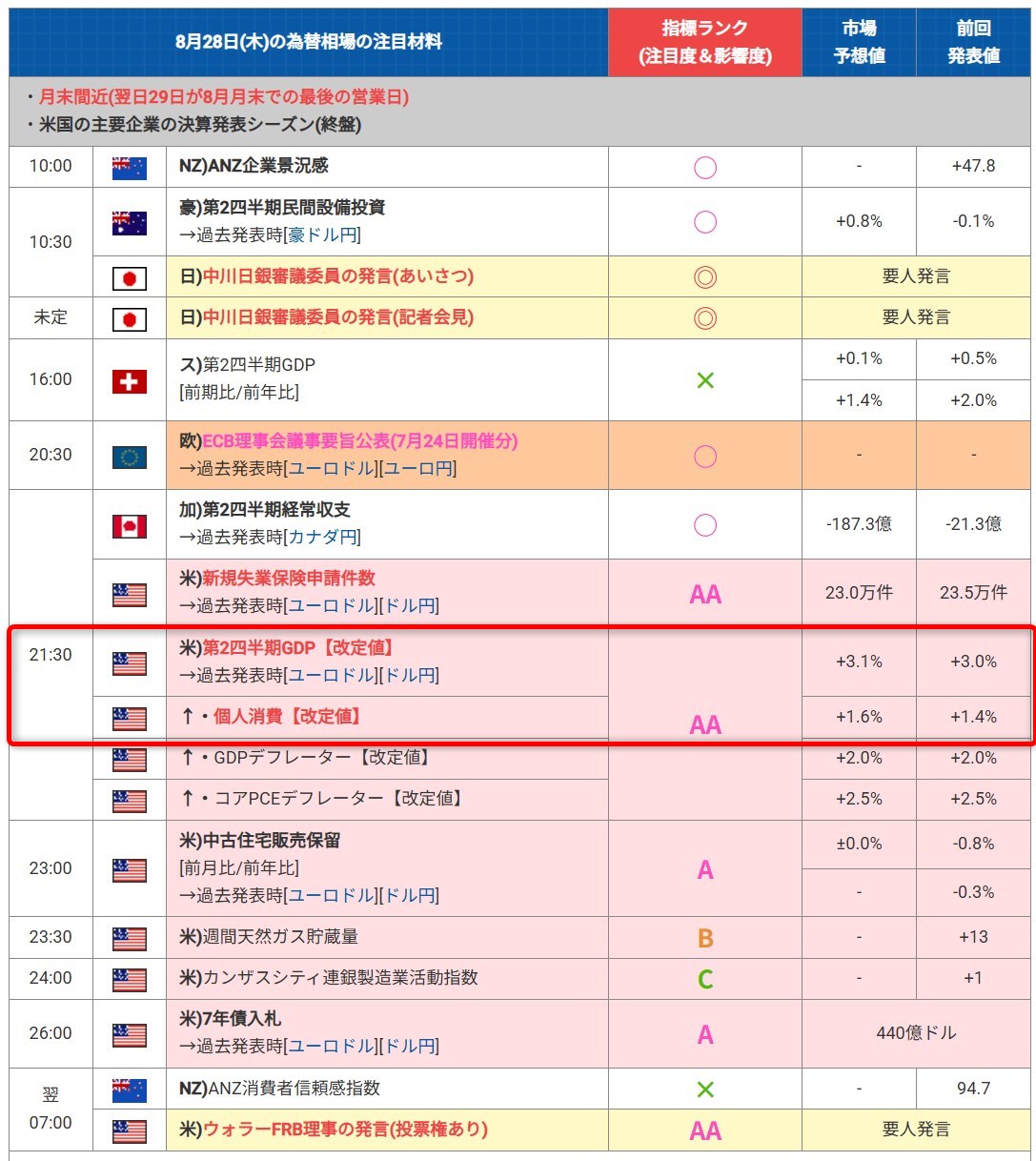This screenshot has width=1036, height=1161.
Task: Click the Japan flag in the 中川日銀審議委員(あいさつ) row
Action: tap(130, 277)
